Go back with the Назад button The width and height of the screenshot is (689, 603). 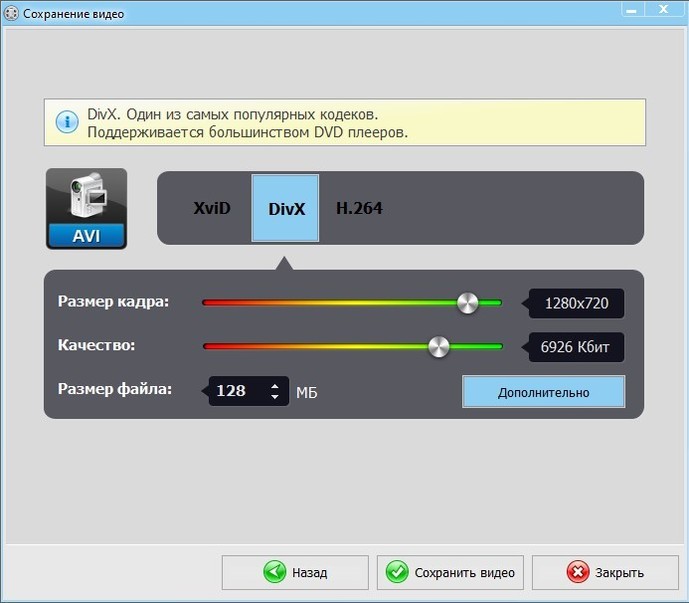tap(295, 572)
